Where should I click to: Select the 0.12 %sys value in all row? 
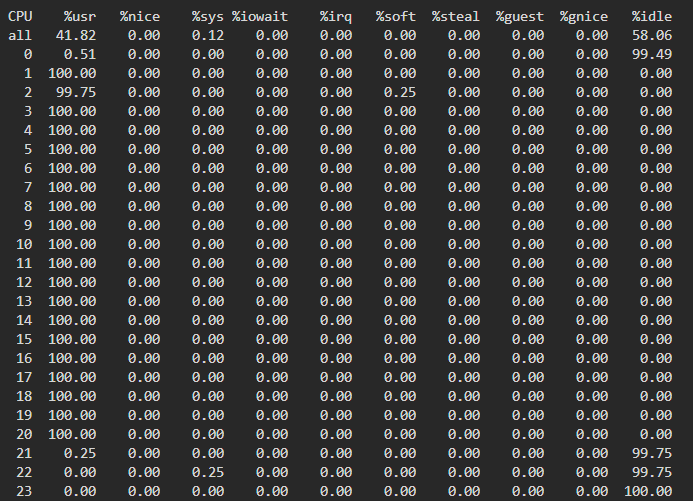208,35
